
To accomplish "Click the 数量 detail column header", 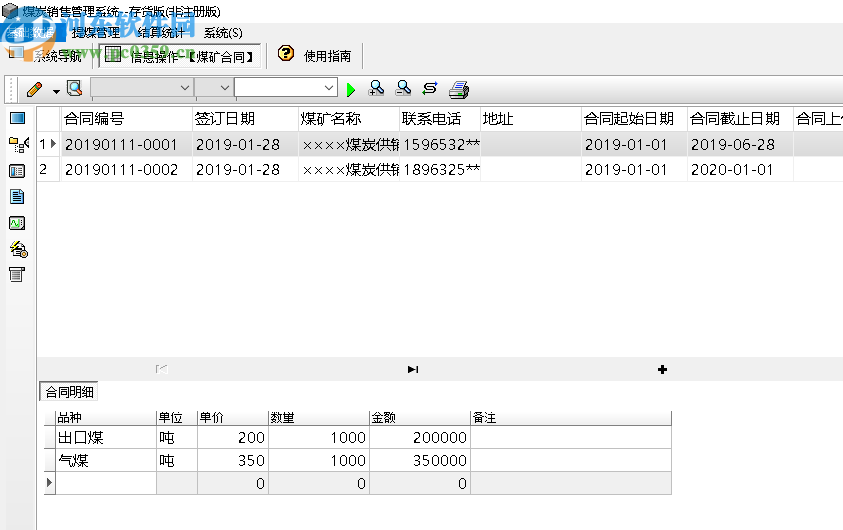I will point(318,418).
